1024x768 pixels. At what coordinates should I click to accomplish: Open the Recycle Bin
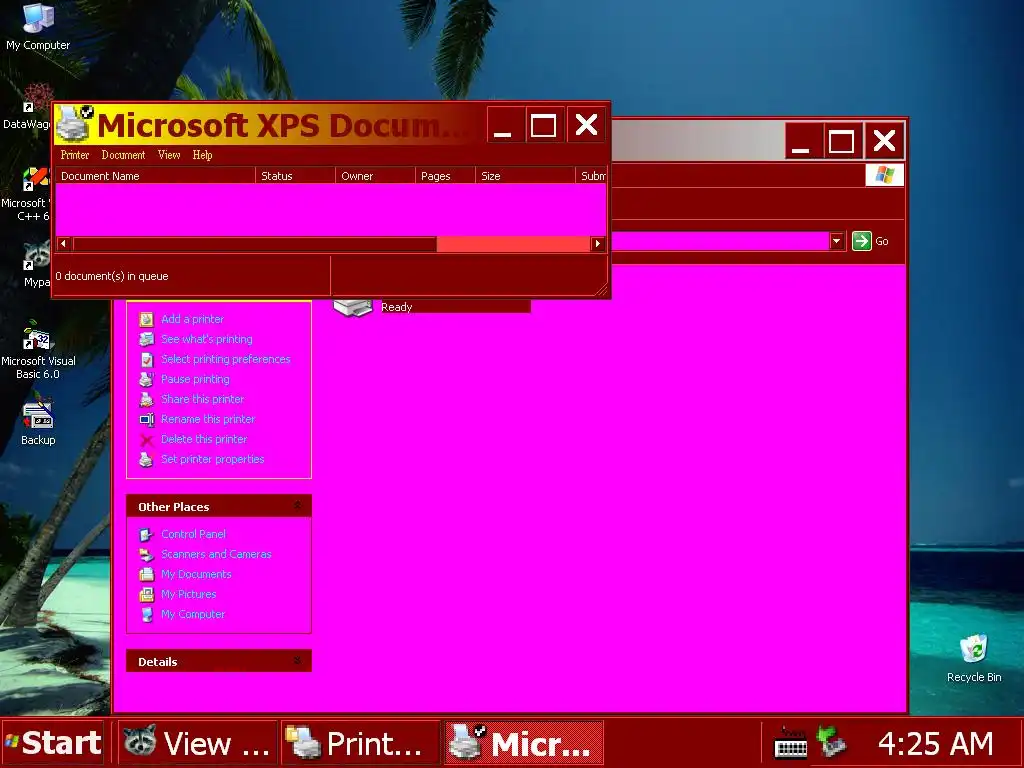click(974, 658)
